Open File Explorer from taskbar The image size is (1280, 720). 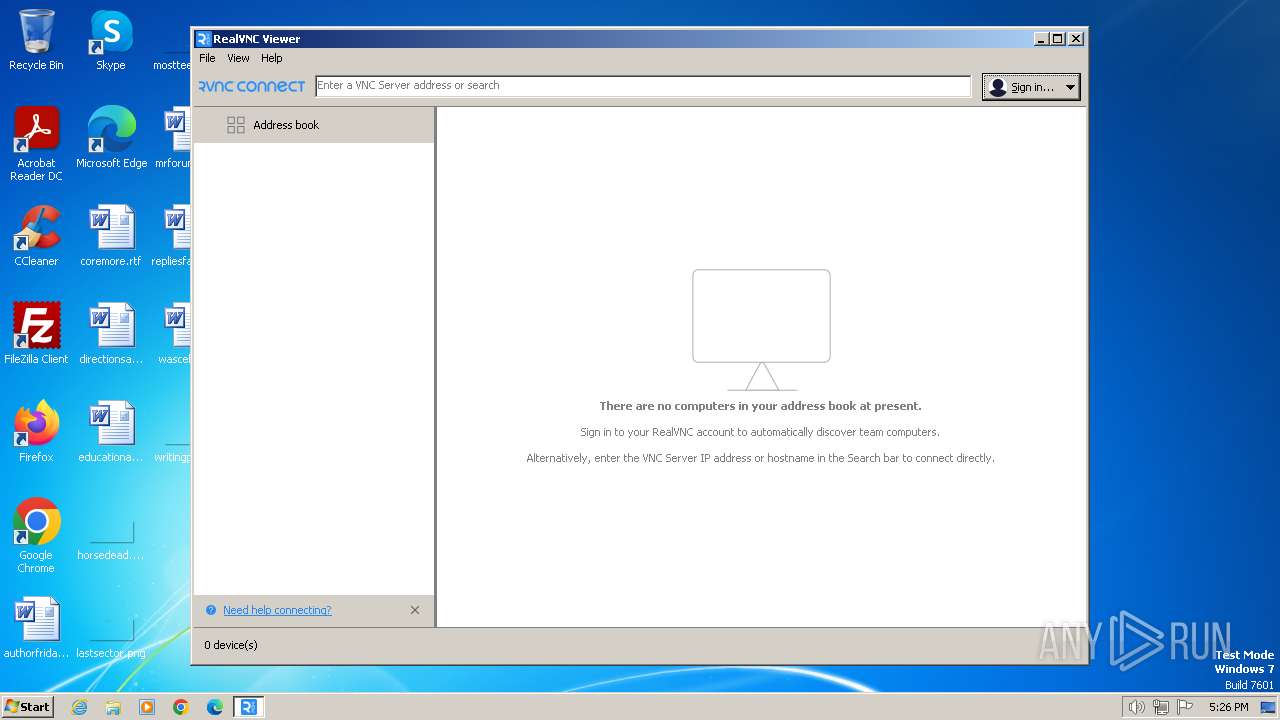pos(113,707)
